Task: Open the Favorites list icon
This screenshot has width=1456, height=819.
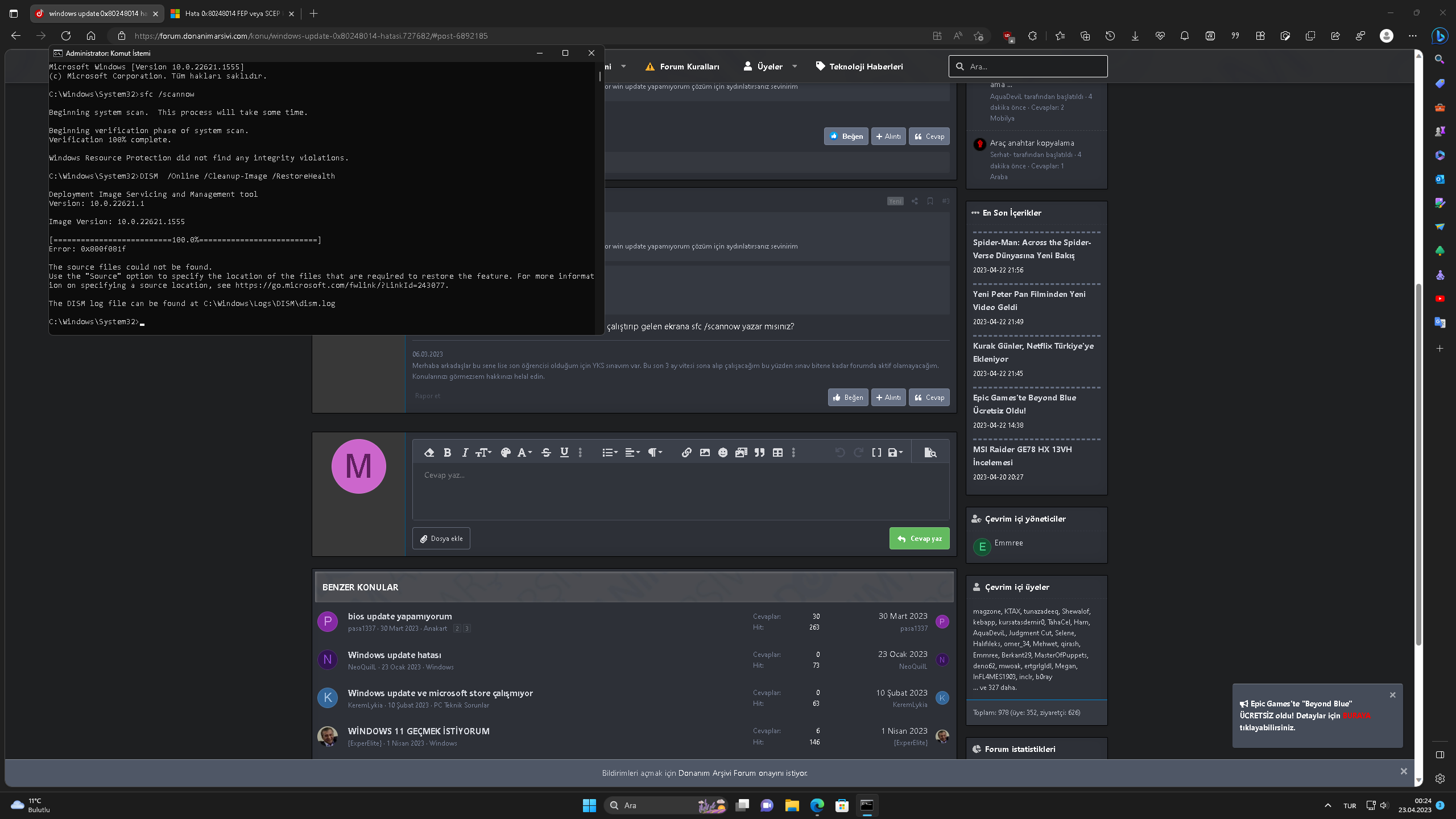Action: coord(1060,36)
